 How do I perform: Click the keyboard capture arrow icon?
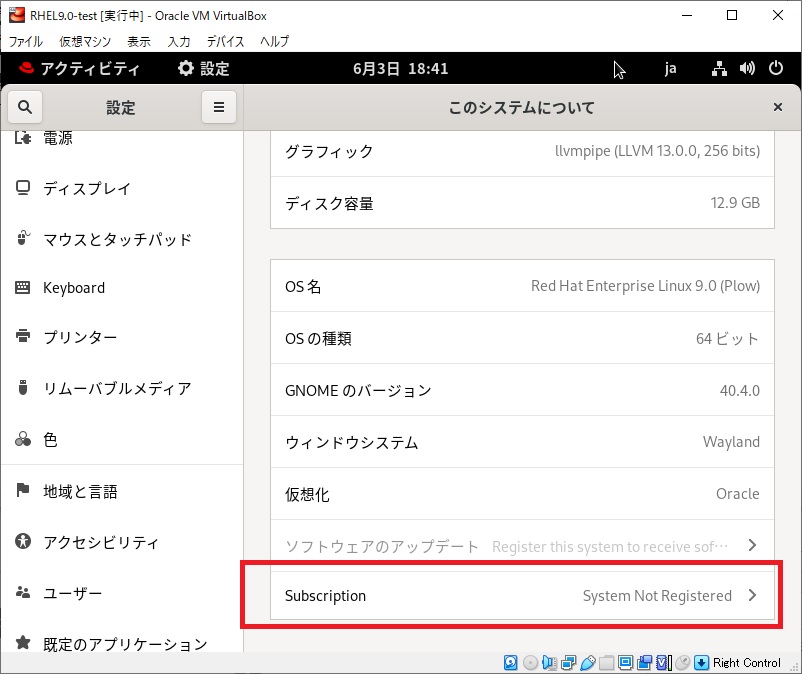(x=701, y=663)
